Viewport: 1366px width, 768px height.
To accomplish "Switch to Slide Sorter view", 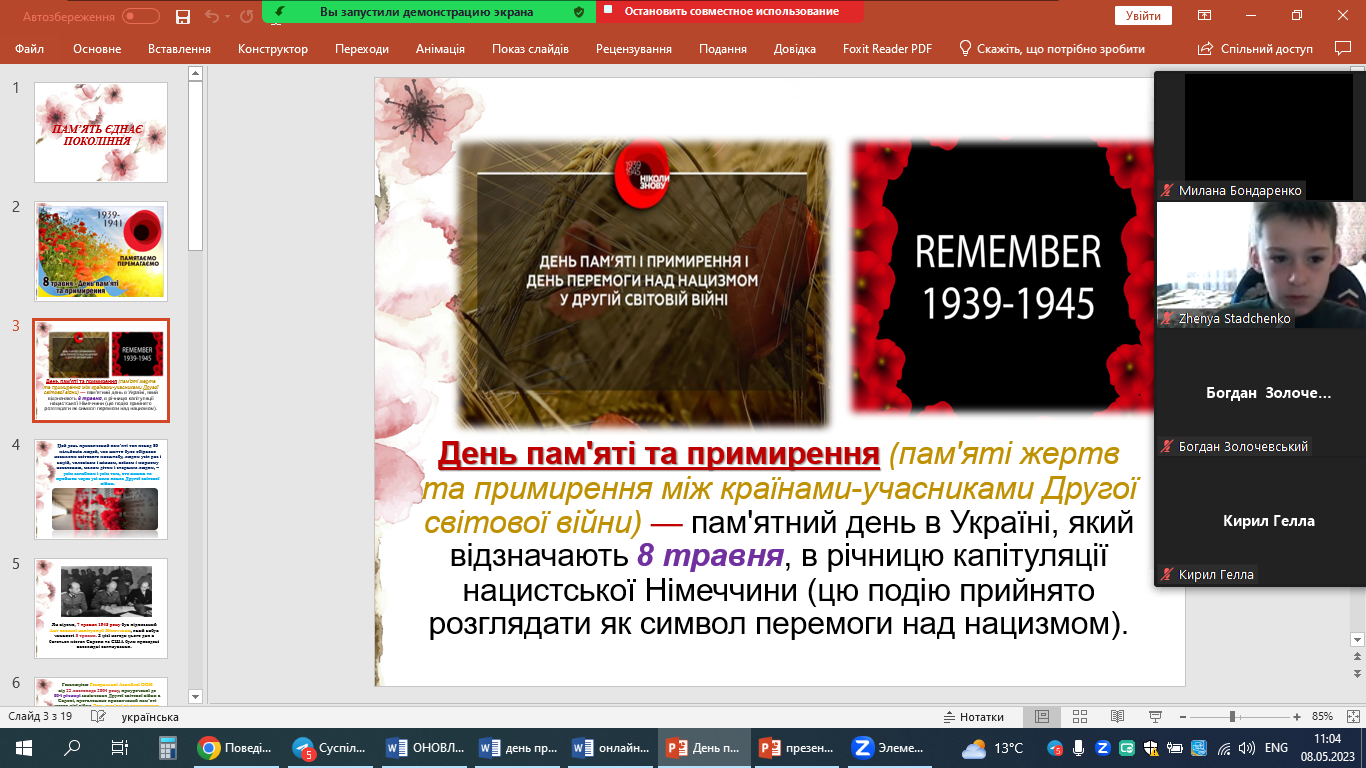I will click(x=1079, y=717).
